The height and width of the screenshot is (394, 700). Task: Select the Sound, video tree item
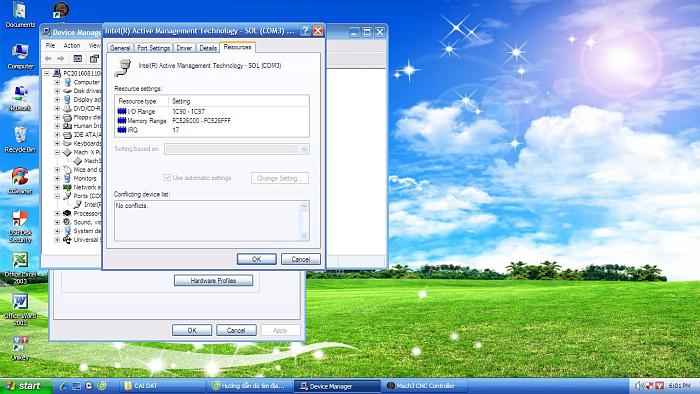click(82, 222)
